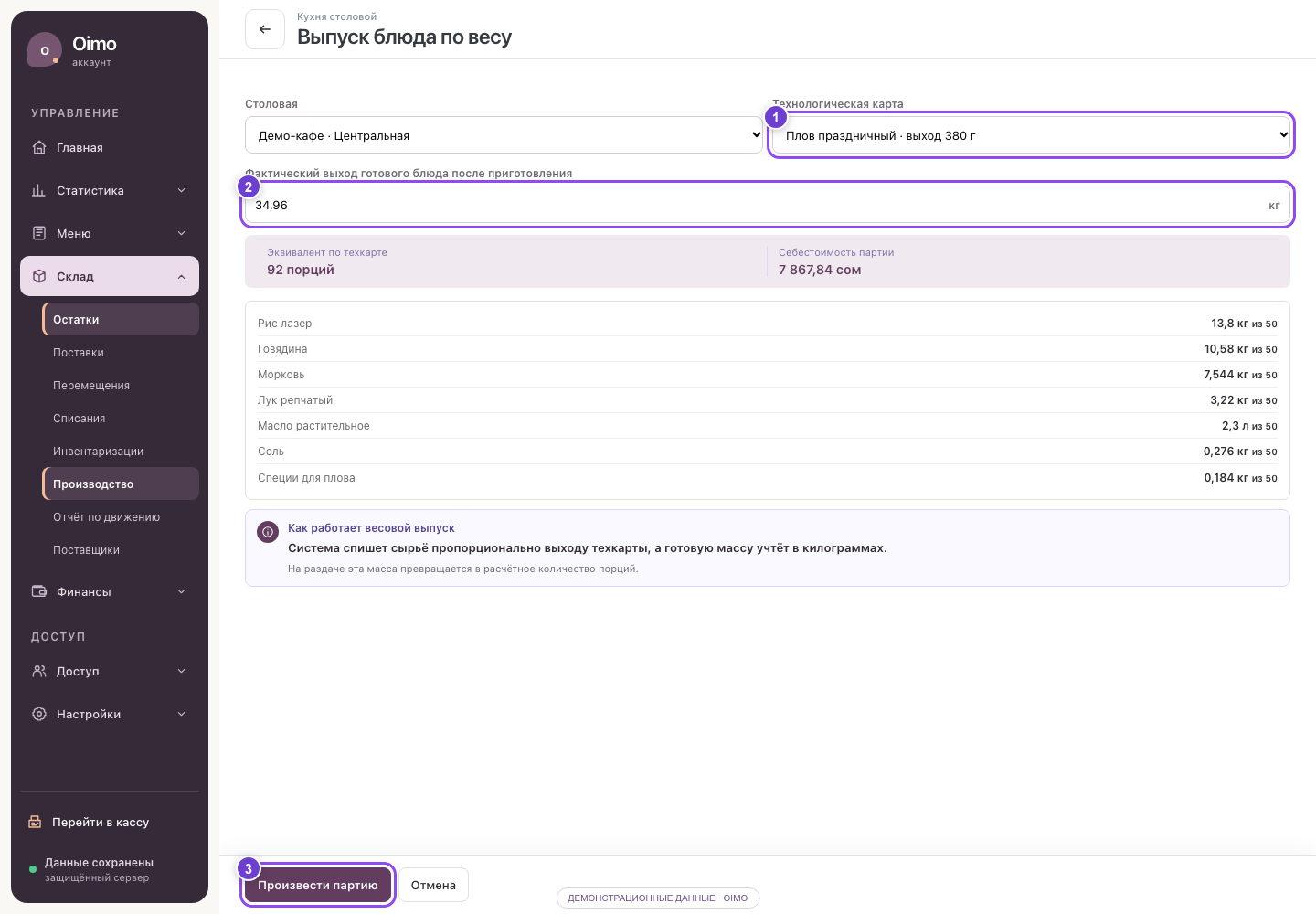
Task: Click the Oimo account avatar
Action: [x=44, y=49]
